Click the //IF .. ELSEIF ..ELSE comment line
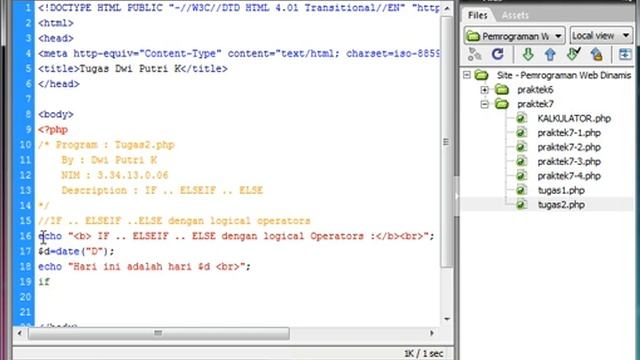The image size is (640, 360). pyautogui.click(x=174, y=221)
